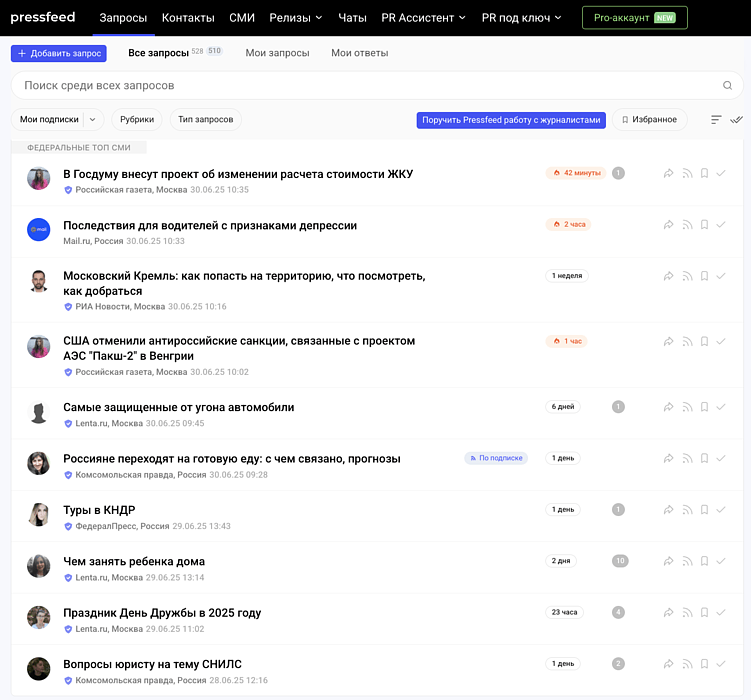This screenshot has height=700, width=751.
Task: Share the ЖКУ request via arrow icon
Action: tap(669, 173)
